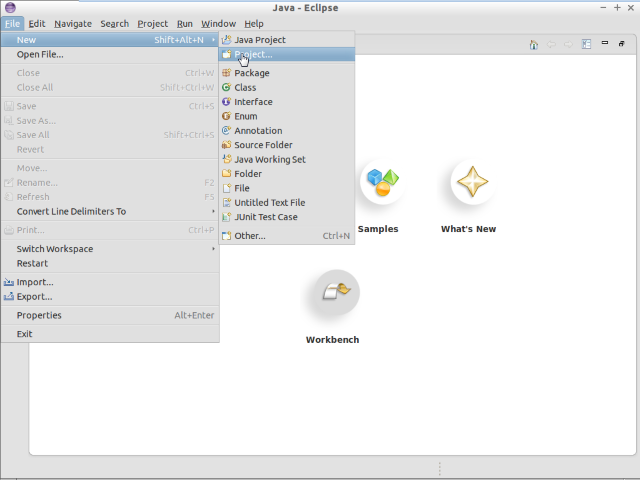Click the Import... icon entry

point(9,282)
